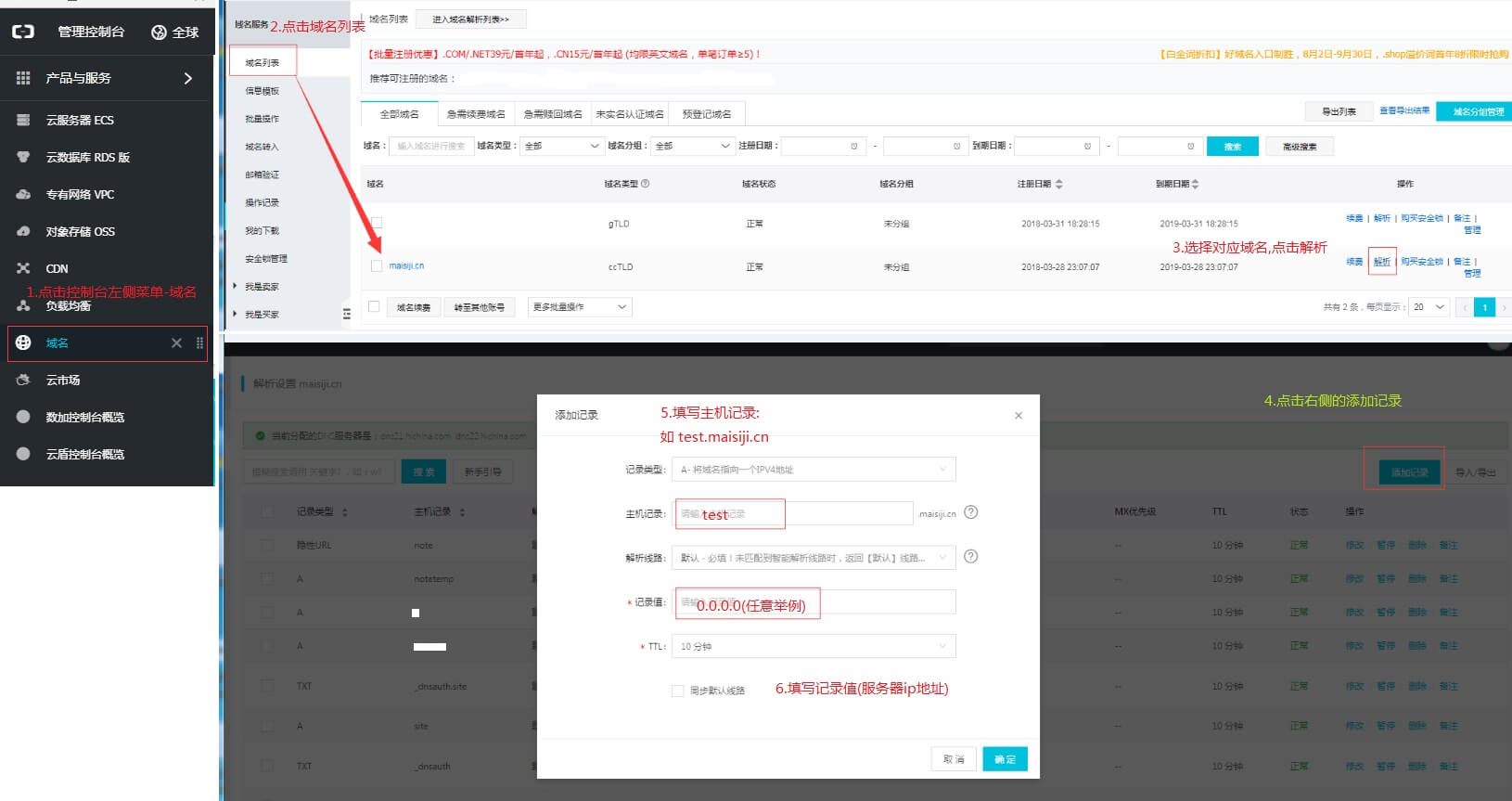
Task: Click the 专有网络 VPC cloud icon
Action: [23, 194]
